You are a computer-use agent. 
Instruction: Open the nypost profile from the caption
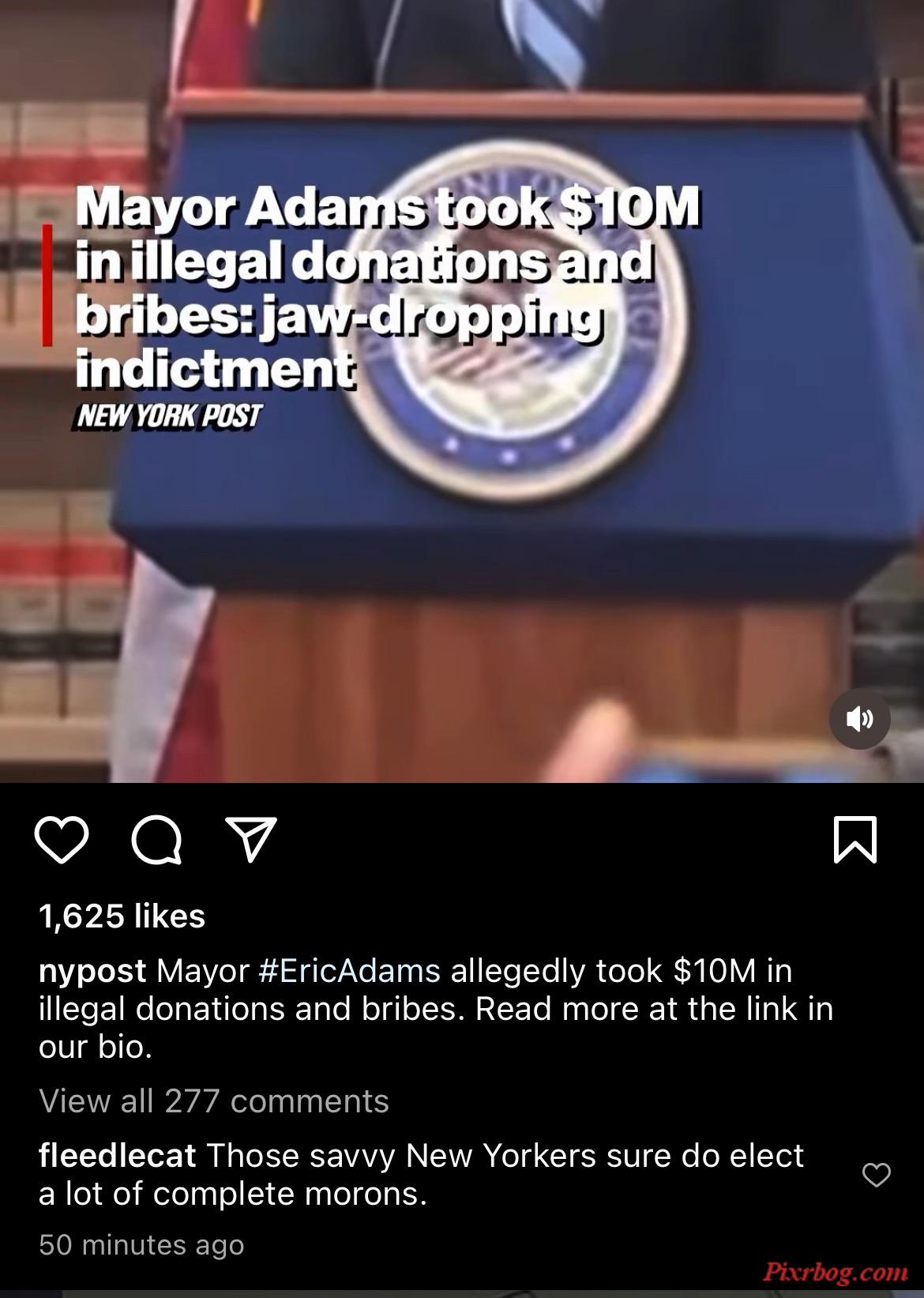[92, 971]
